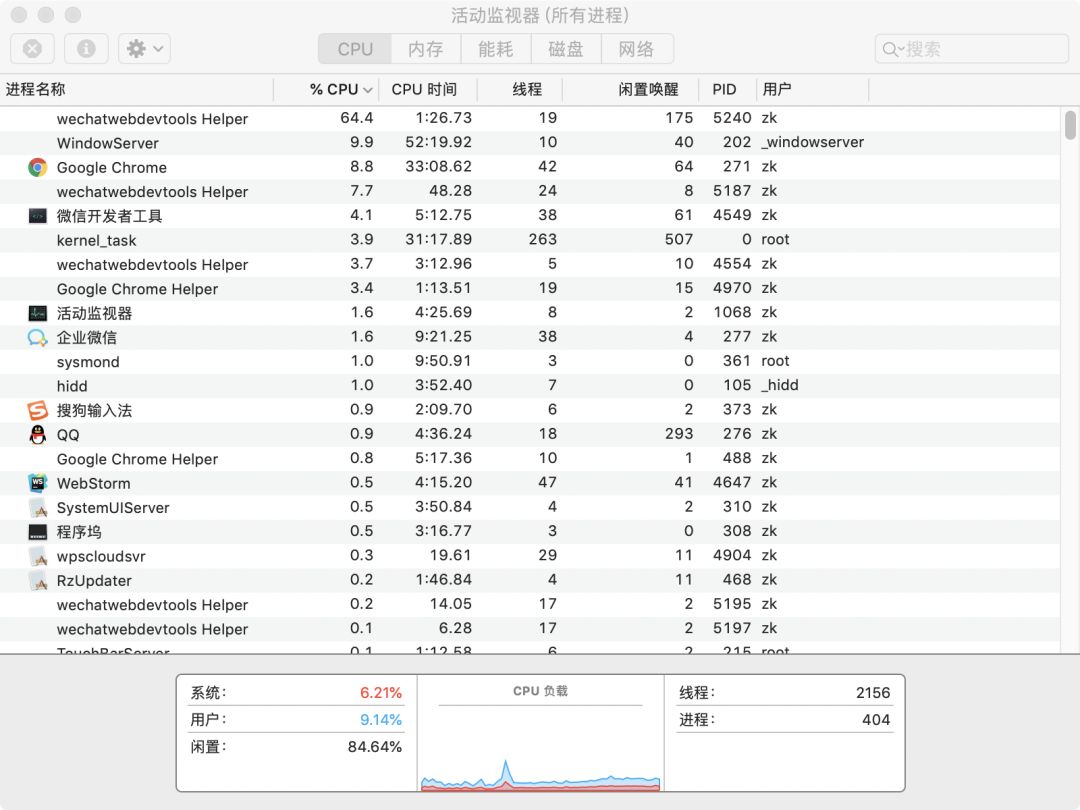
Task: Sort by CPU 时间 column header
Action: 428,90
